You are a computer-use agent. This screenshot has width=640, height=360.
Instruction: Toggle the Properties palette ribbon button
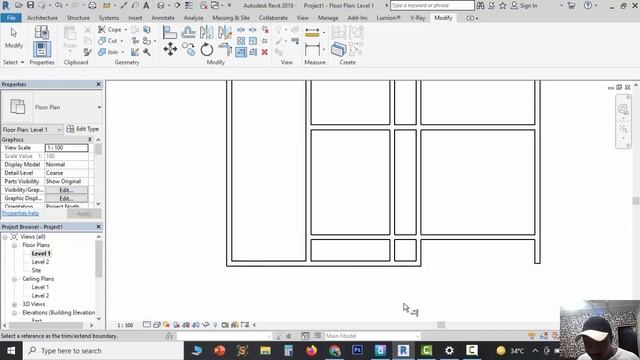tap(42, 49)
